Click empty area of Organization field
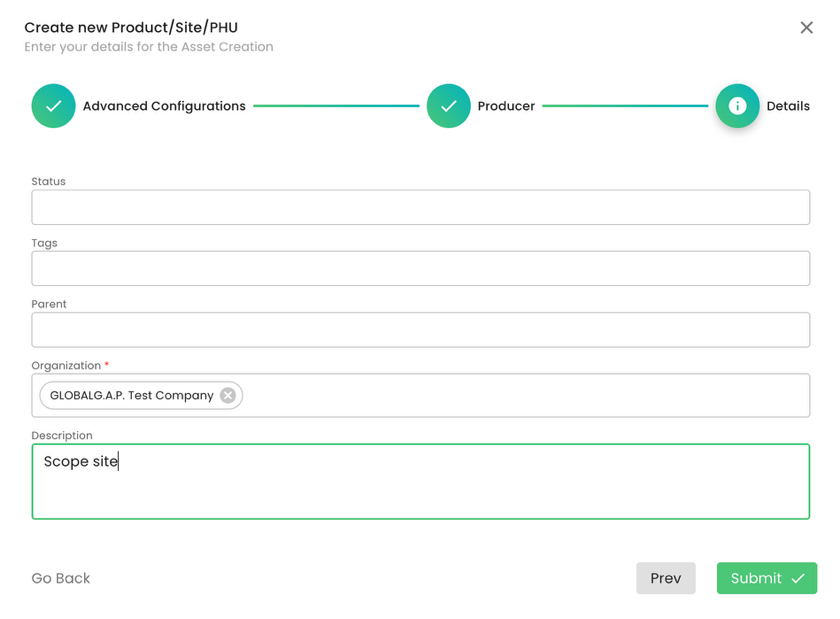This screenshot has width=840, height=619. (520, 396)
